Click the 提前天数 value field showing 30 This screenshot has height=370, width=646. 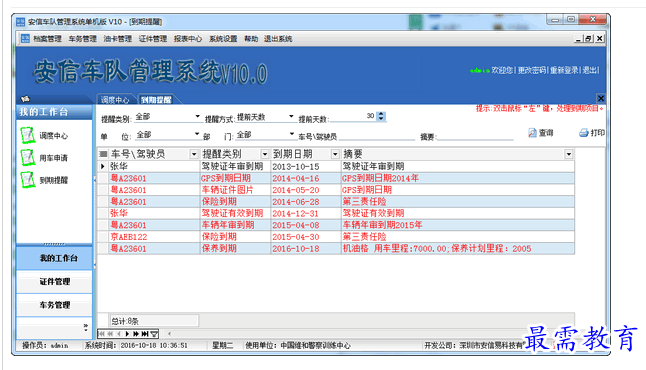[353, 116]
